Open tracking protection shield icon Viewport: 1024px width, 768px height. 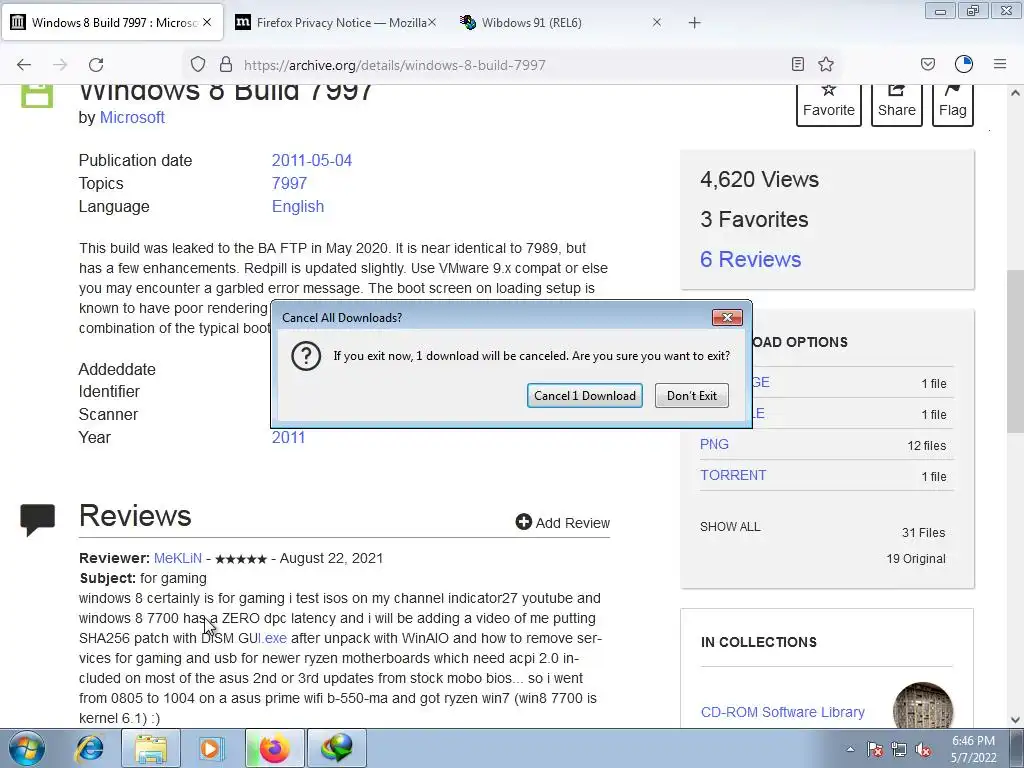pyautogui.click(x=198, y=64)
